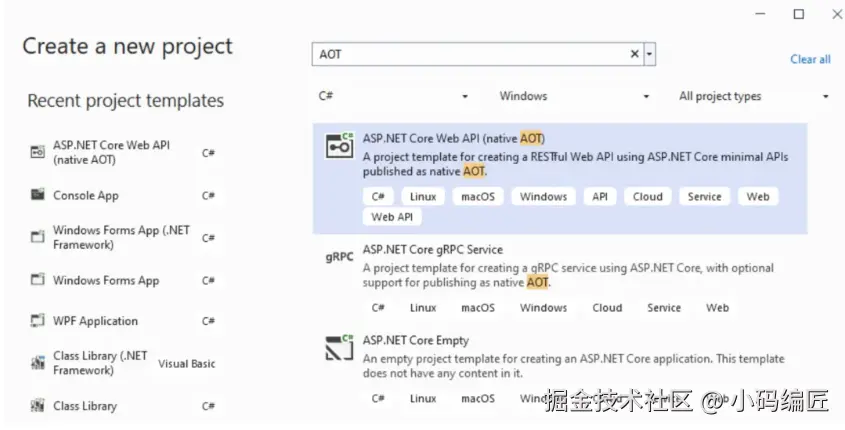This screenshot has height=430, width=845.
Task: Click the Clear all link
Action: click(x=810, y=59)
